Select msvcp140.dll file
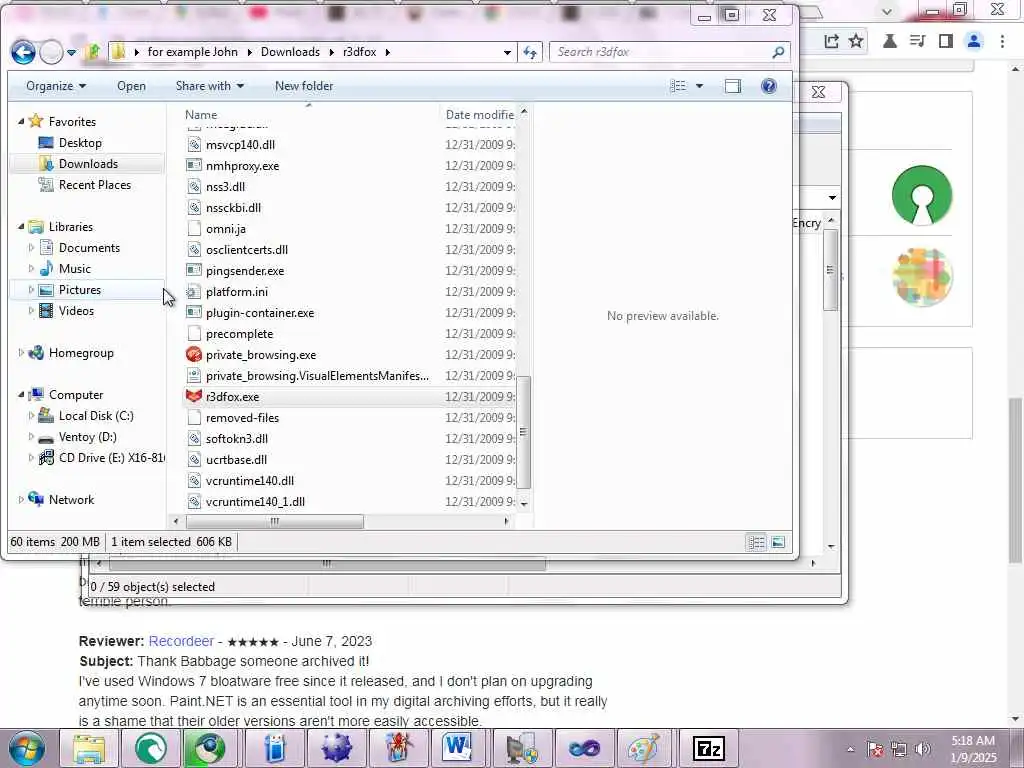The width and height of the screenshot is (1024, 768). (x=240, y=145)
